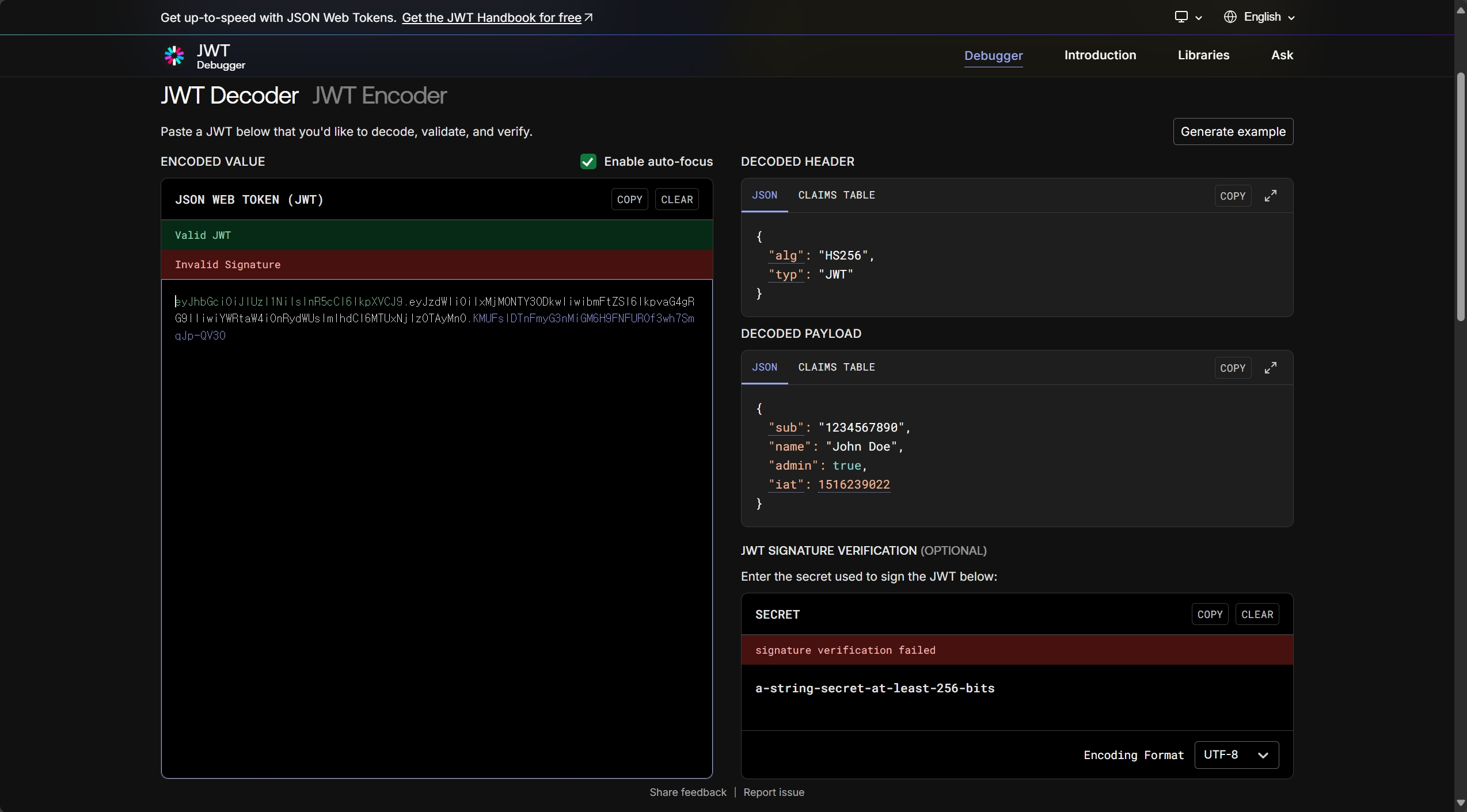Clear the JSON Web Token field
Image resolution: width=1467 pixels, height=812 pixels.
pyautogui.click(x=677, y=200)
